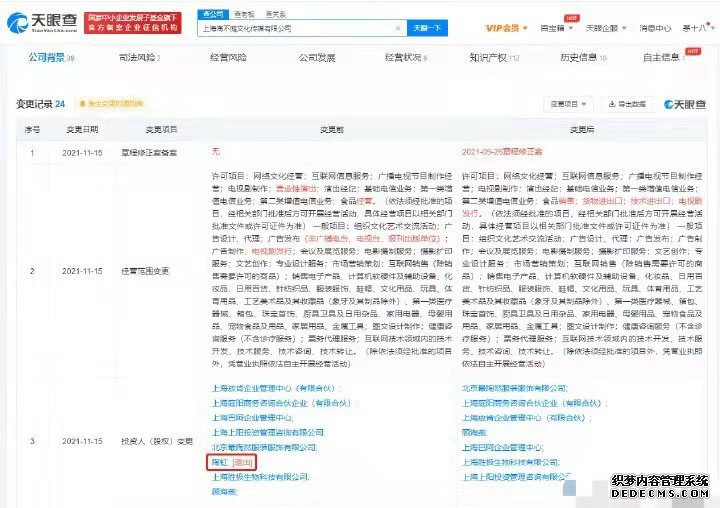Switch to the 公司发展 tab
The height and width of the screenshot is (508, 720).
point(317,57)
